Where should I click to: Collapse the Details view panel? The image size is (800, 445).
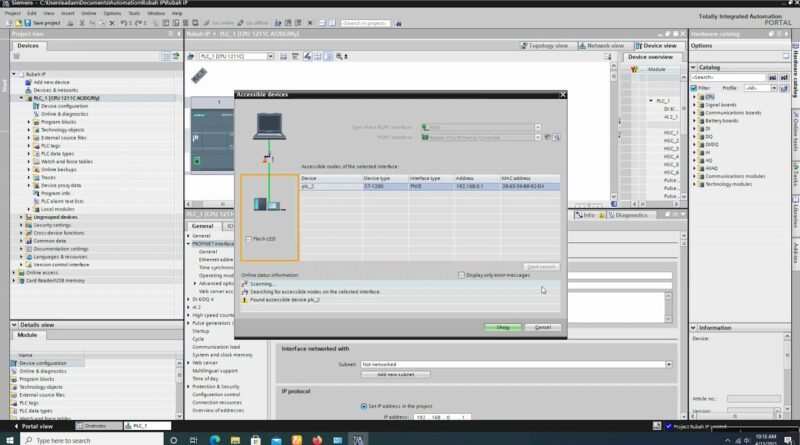click(x=14, y=325)
